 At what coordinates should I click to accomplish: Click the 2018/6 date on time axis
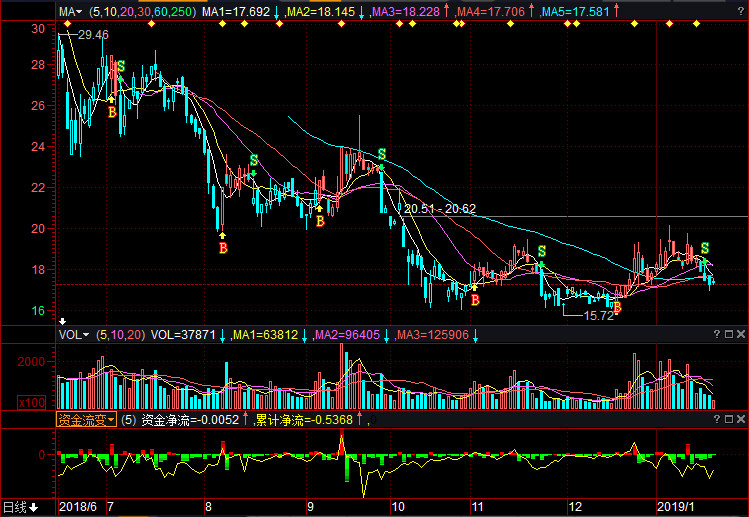click(78, 507)
